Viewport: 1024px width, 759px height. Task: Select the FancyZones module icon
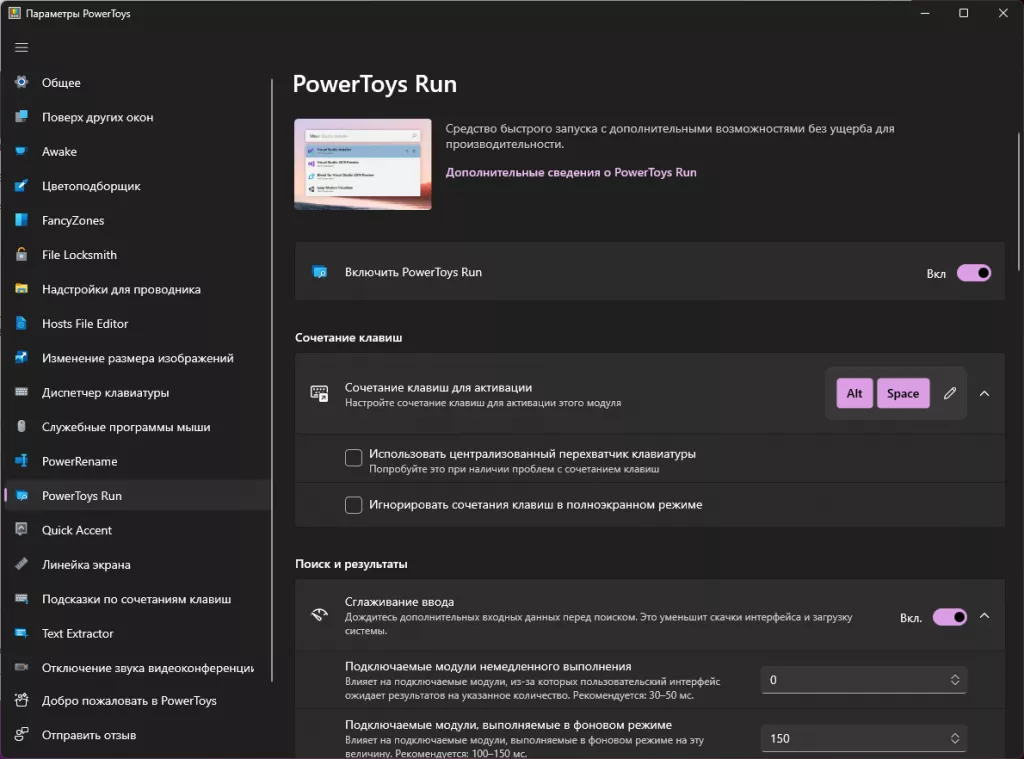[22, 220]
